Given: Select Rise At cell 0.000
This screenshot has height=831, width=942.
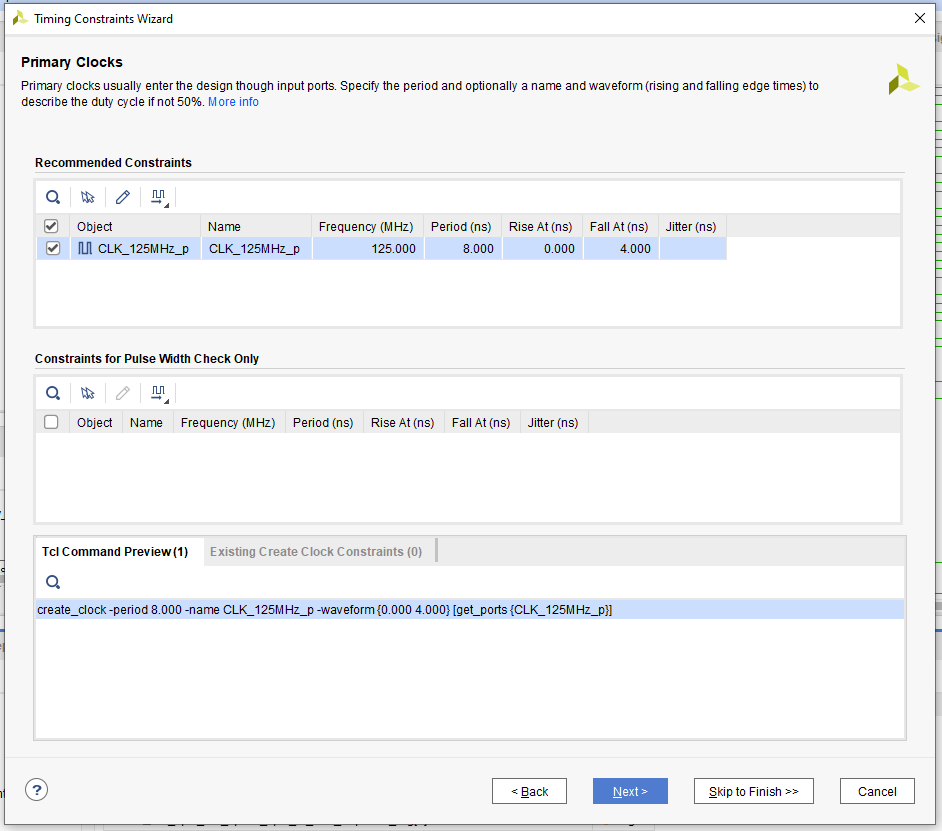Looking at the screenshot, I should coord(542,248).
